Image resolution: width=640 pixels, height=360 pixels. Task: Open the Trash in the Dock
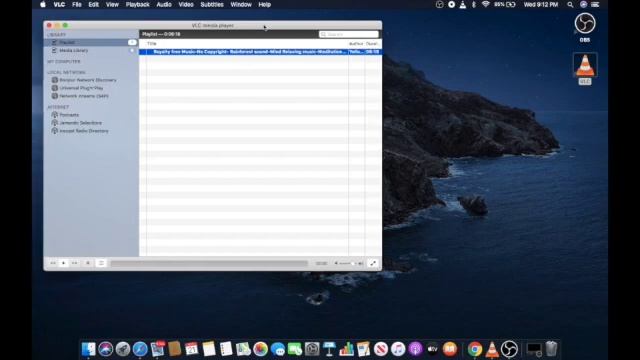click(x=551, y=349)
